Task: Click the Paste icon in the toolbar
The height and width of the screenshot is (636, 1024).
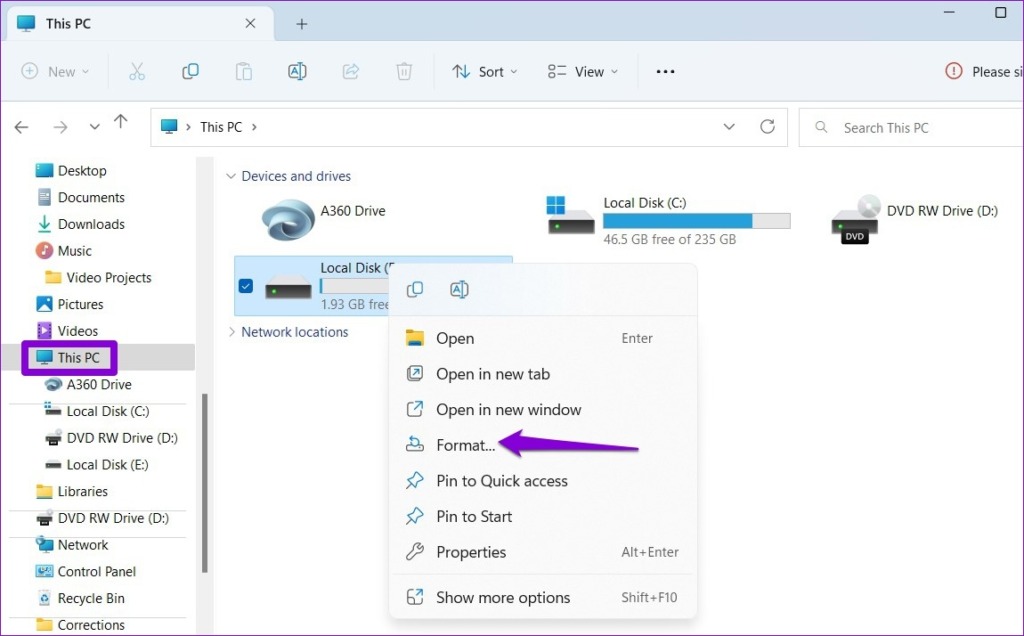Action: pyautogui.click(x=243, y=71)
